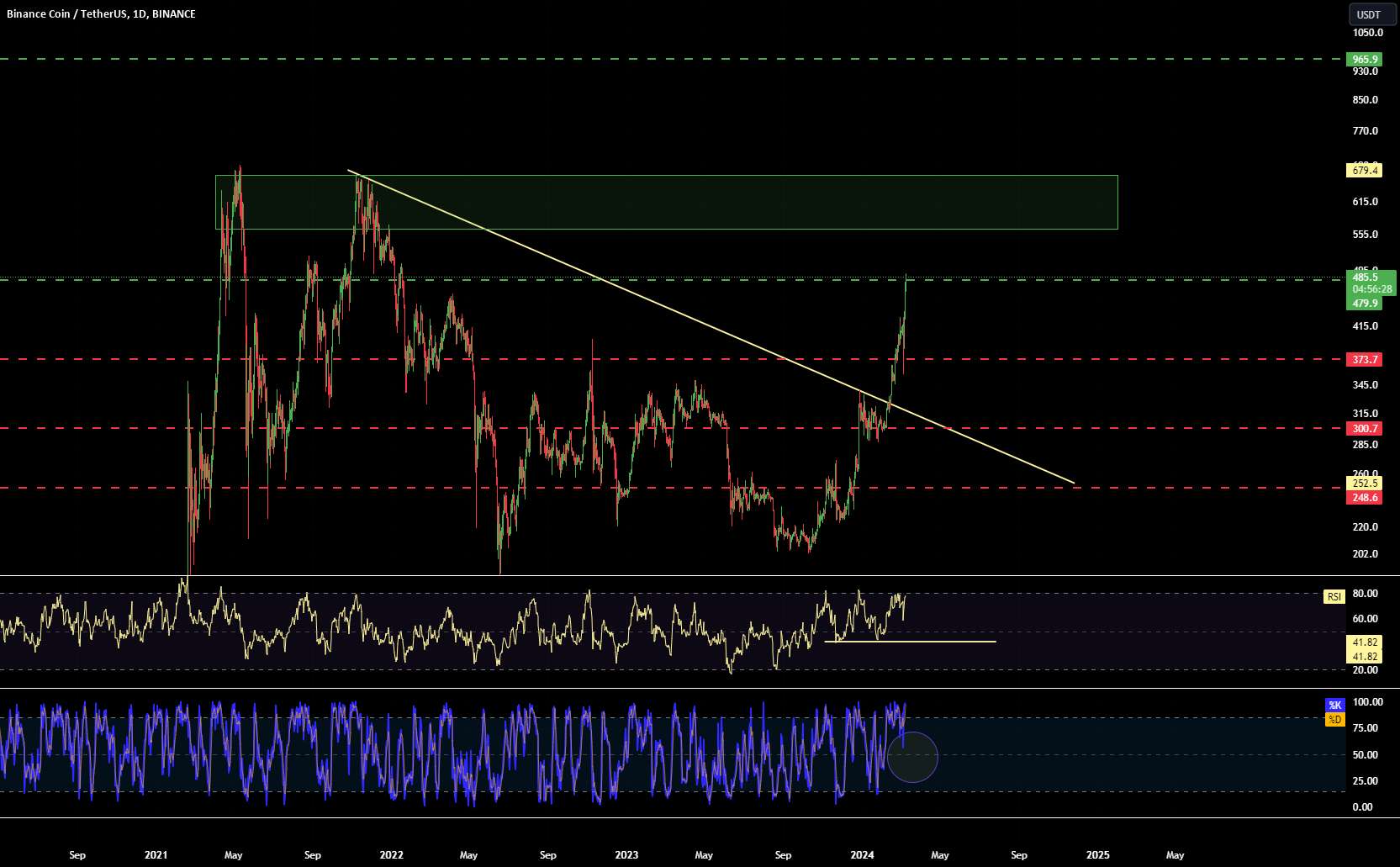This screenshot has height=867, width=1400.
Task: Click the 202.0 price scale value
Action: click(x=1366, y=554)
